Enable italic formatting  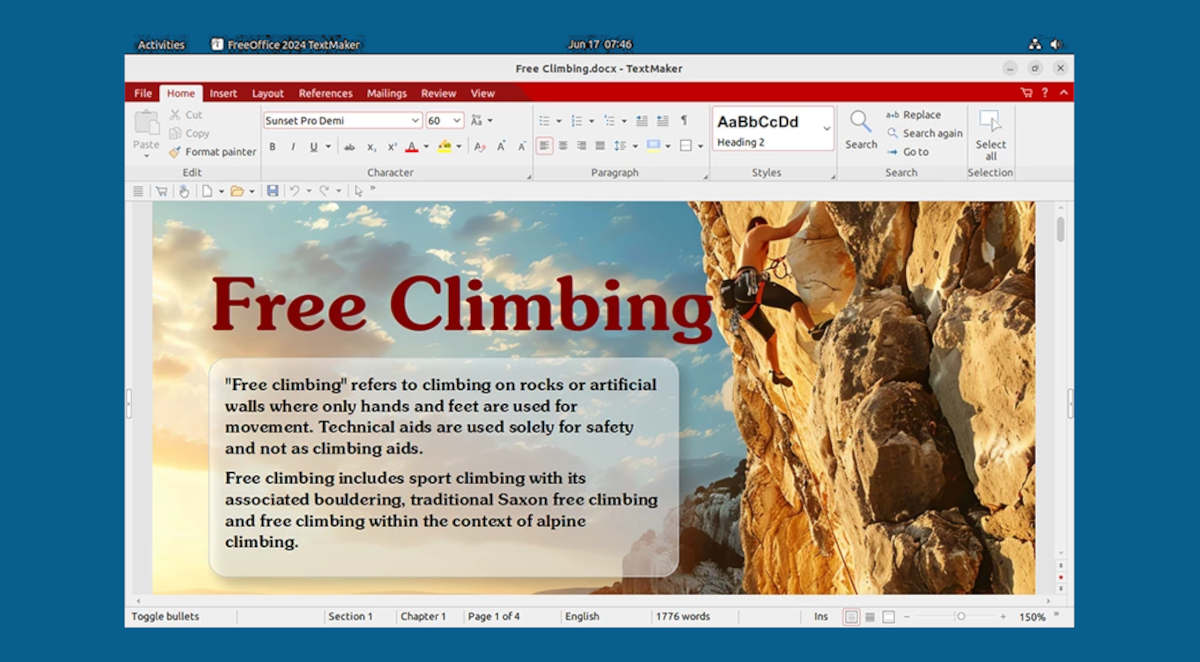[291, 146]
